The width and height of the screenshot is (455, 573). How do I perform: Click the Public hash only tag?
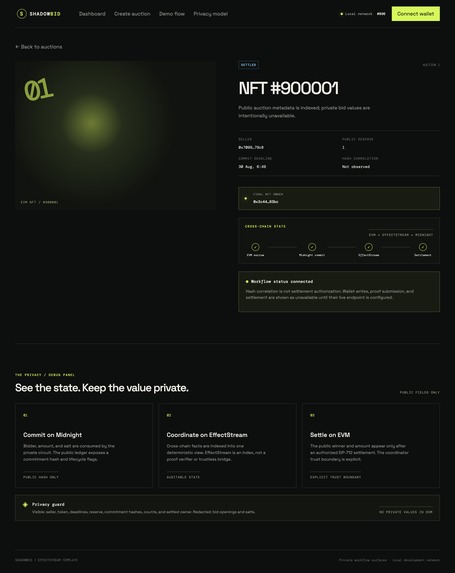(x=41, y=477)
